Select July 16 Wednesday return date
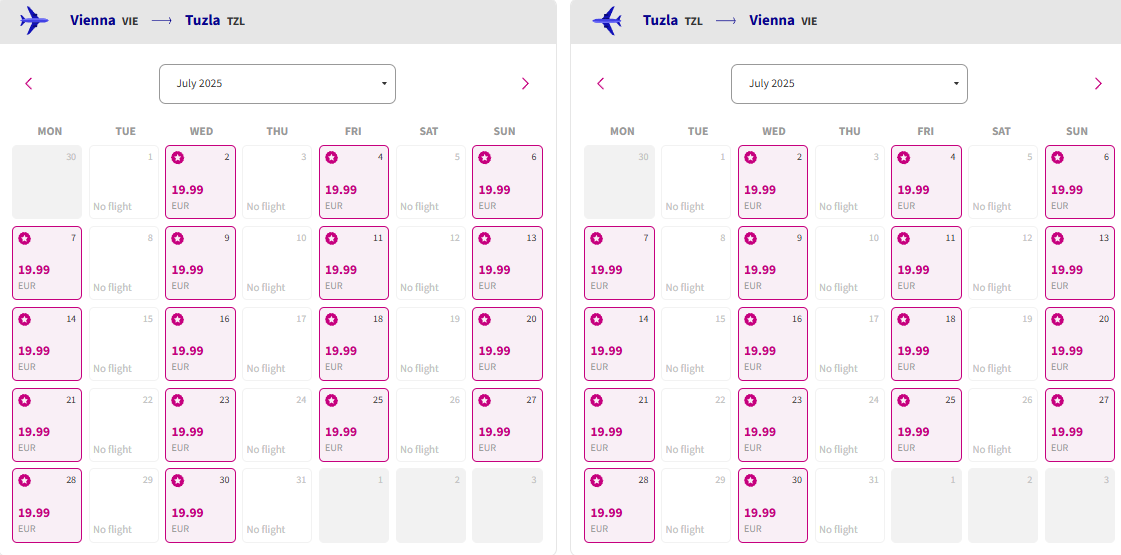1121x555 pixels. pyautogui.click(x=773, y=344)
